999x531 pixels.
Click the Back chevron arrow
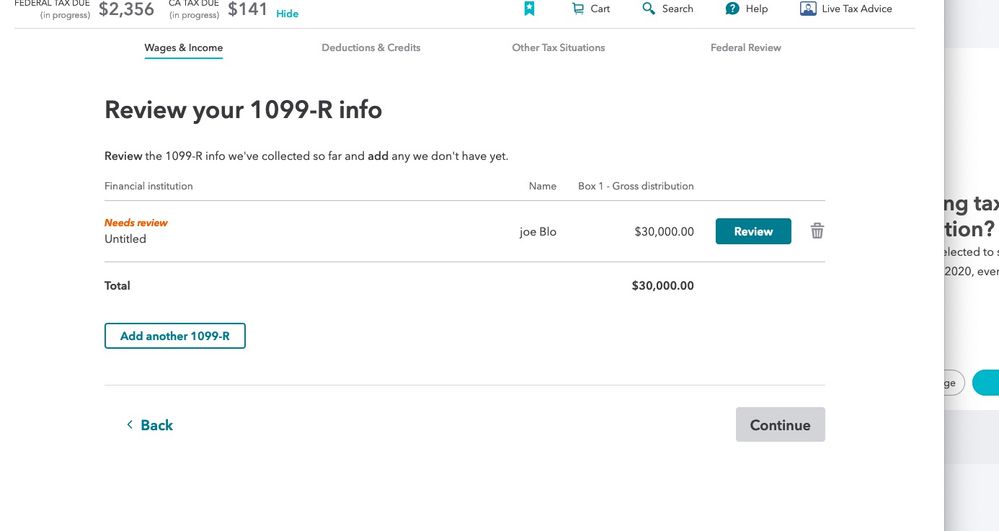pos(130,425)
